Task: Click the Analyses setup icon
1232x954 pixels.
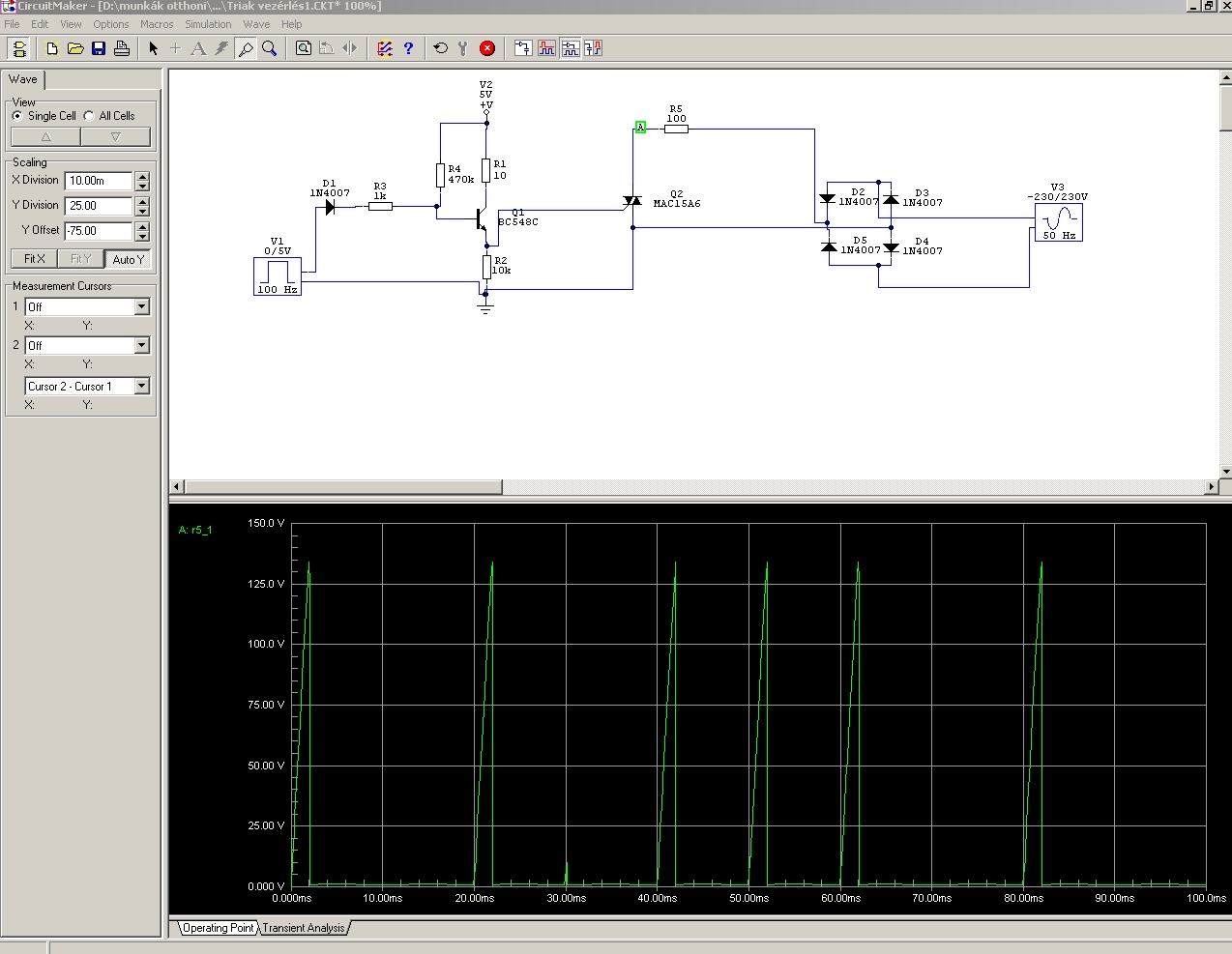Action: point(385,48)
